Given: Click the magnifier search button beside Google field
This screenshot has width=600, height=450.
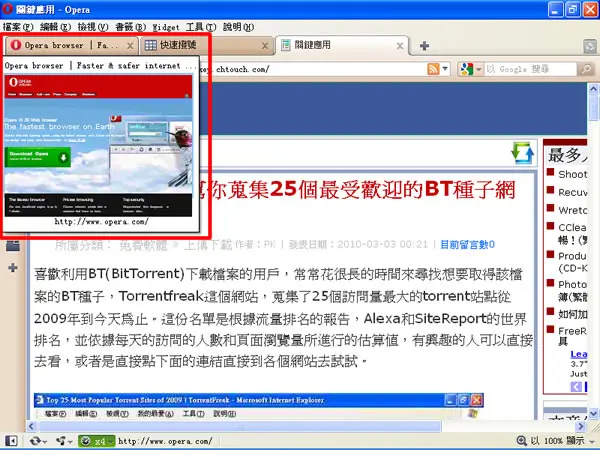Looking at the screenshot, I should coord(586,69).
